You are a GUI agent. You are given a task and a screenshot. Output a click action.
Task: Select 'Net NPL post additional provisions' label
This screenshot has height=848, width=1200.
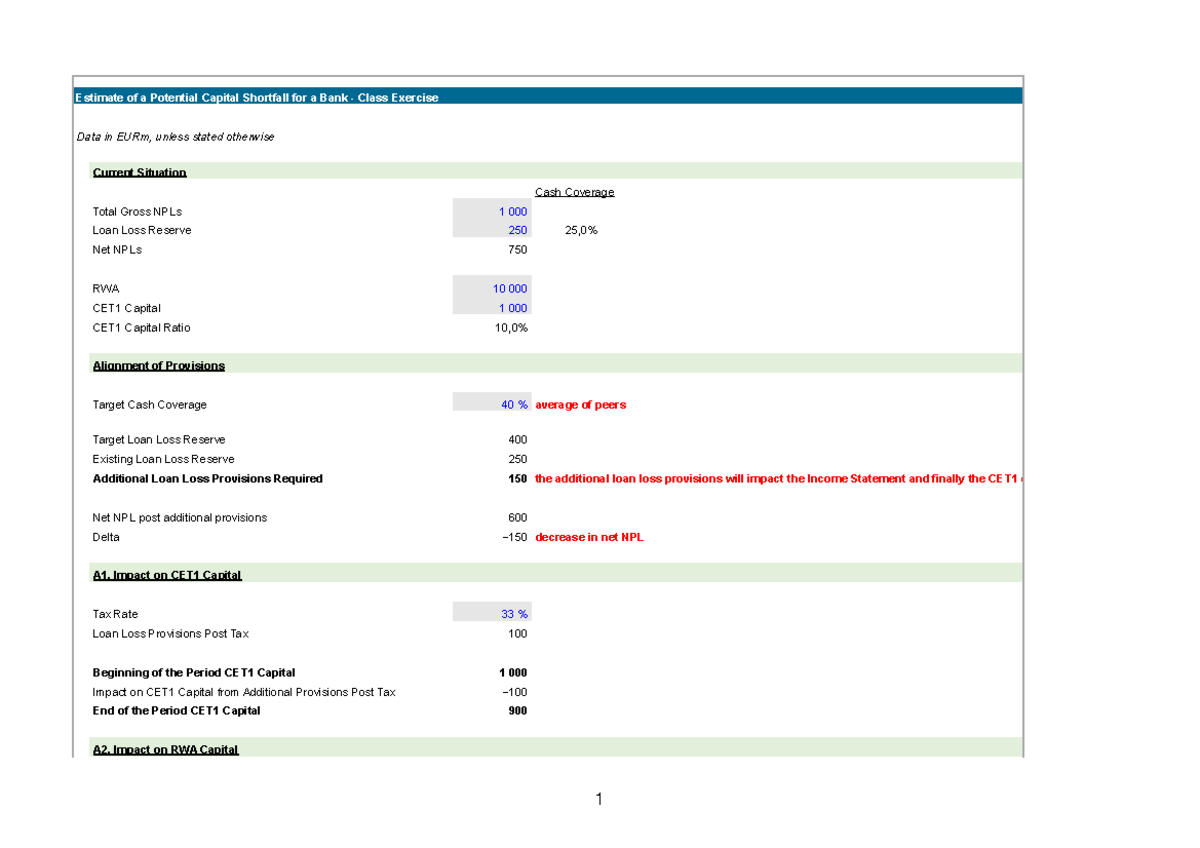[x=180, y=518]
